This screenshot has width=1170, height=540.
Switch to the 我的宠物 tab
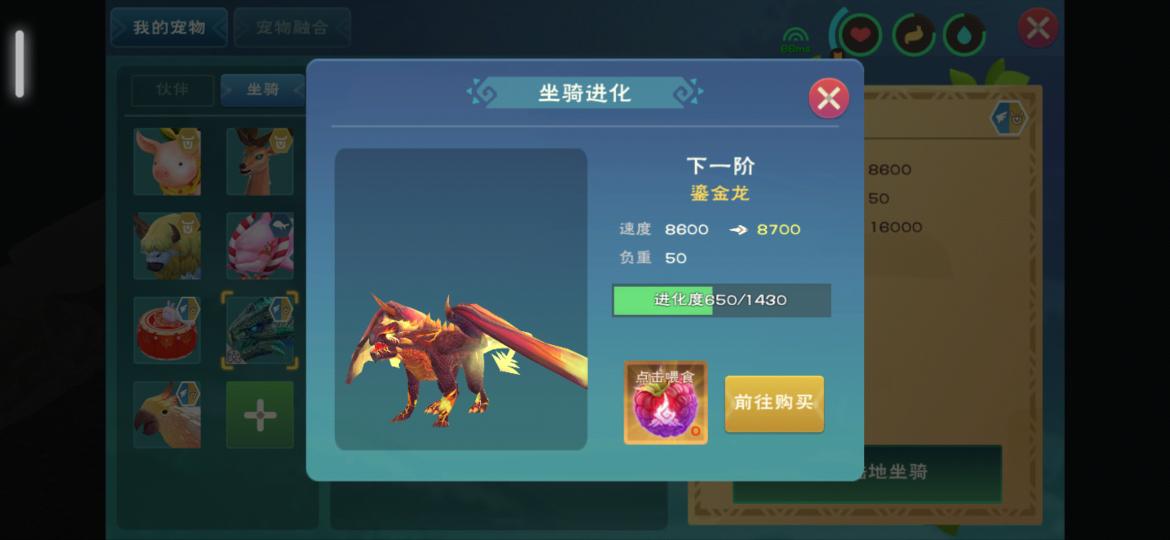click(x=169, y=28)
